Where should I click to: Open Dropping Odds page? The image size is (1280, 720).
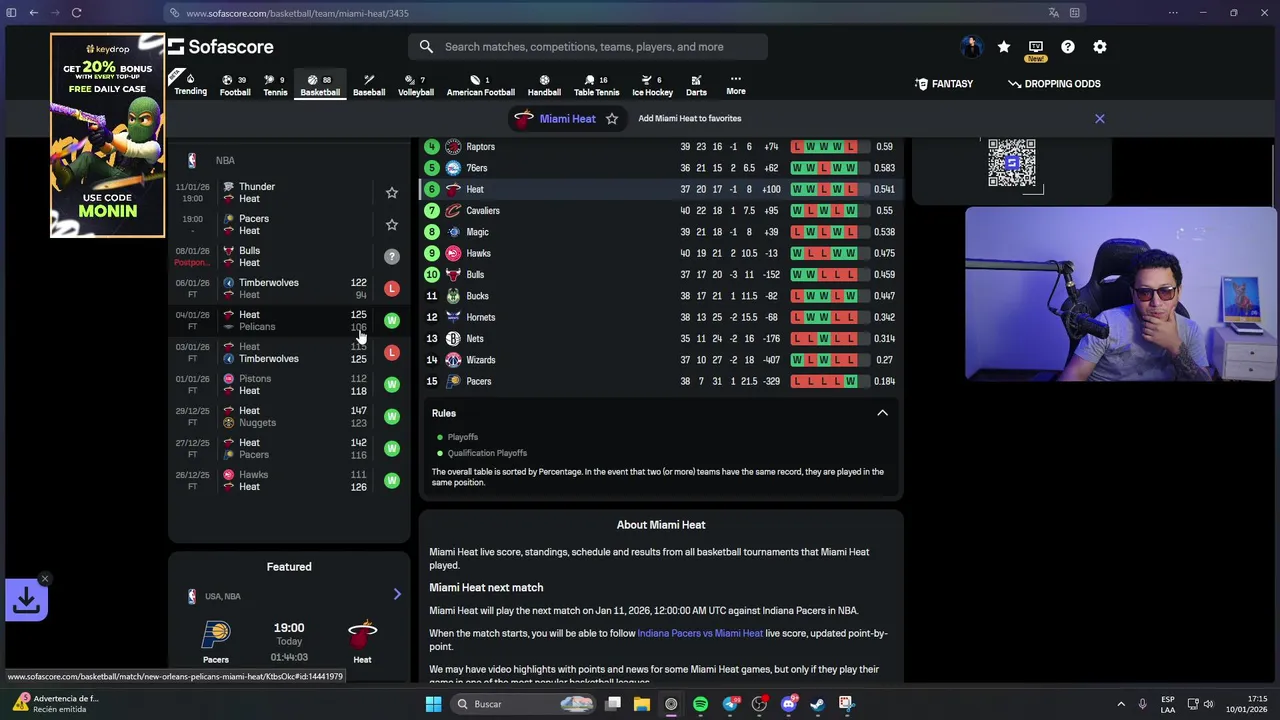coord(1054,84)
